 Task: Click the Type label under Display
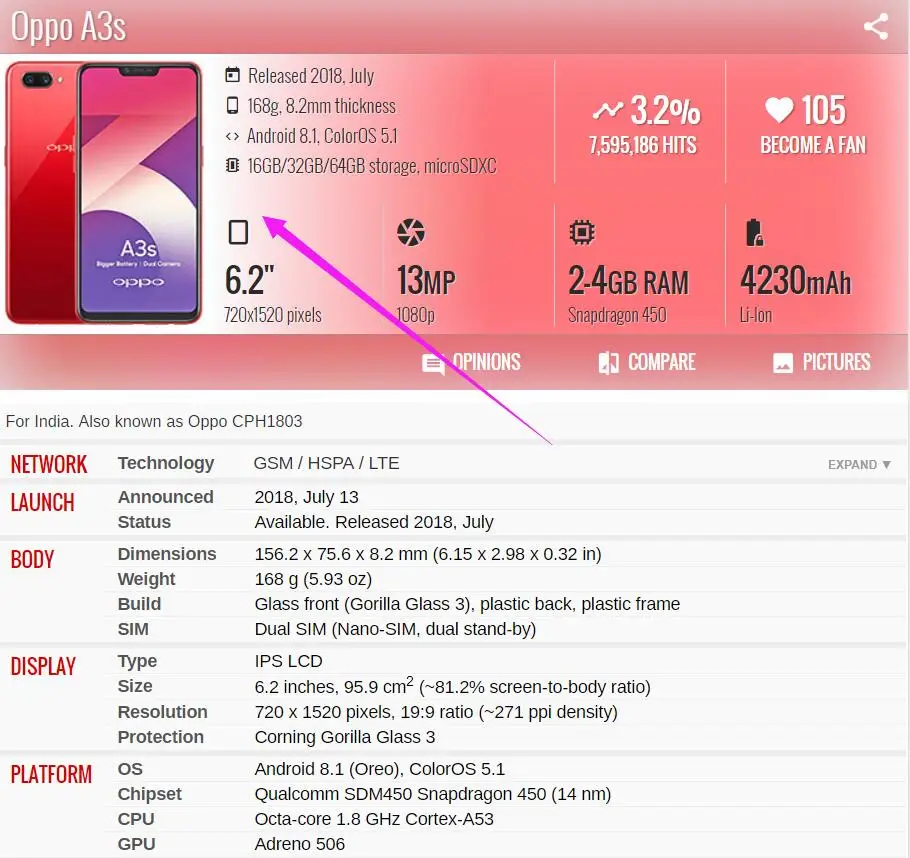click(x=137, y=661)
